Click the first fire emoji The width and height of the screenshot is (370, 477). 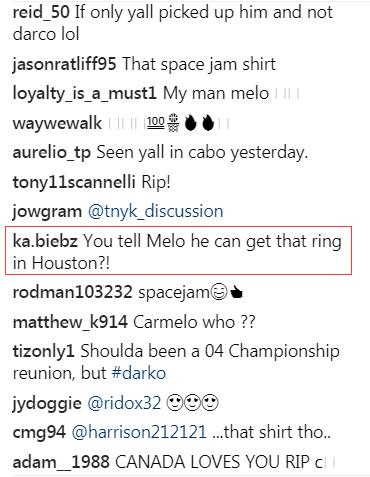190,123
